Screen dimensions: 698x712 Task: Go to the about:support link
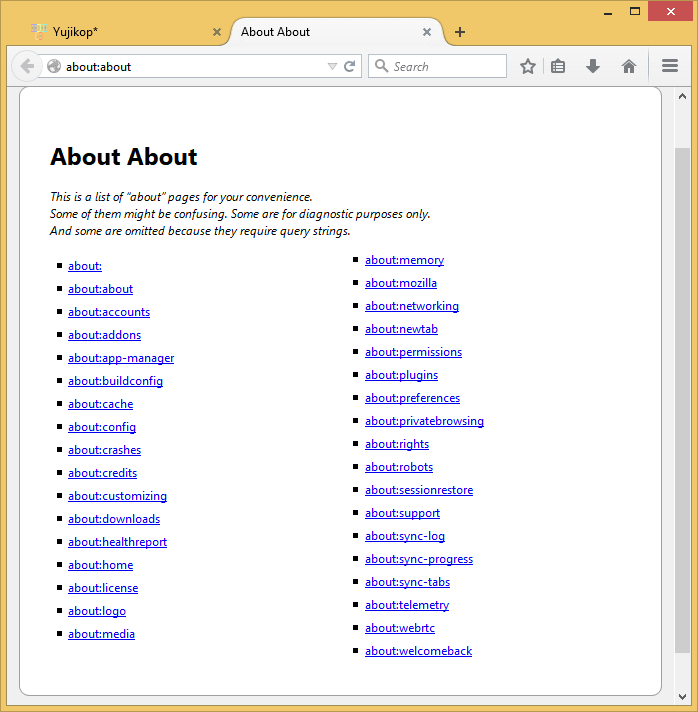[402, 514]
